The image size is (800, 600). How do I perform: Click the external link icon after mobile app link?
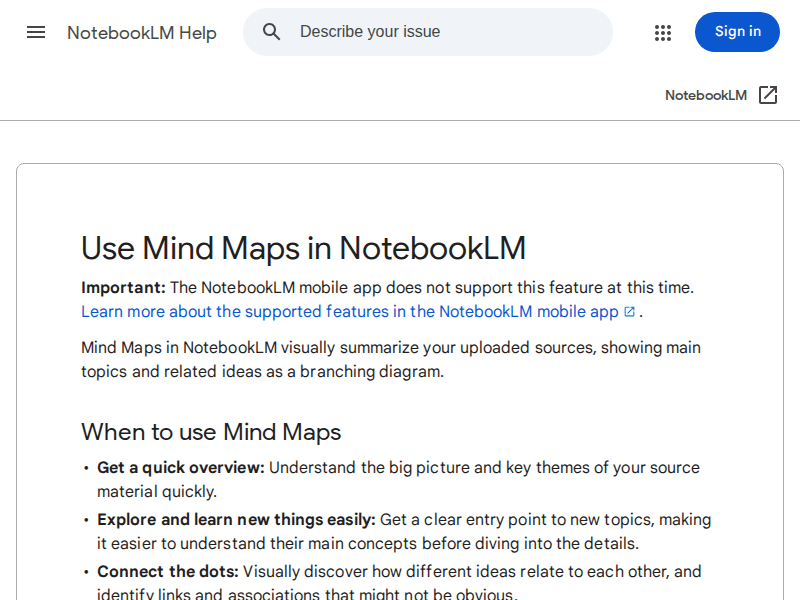(x=630, y=311)
